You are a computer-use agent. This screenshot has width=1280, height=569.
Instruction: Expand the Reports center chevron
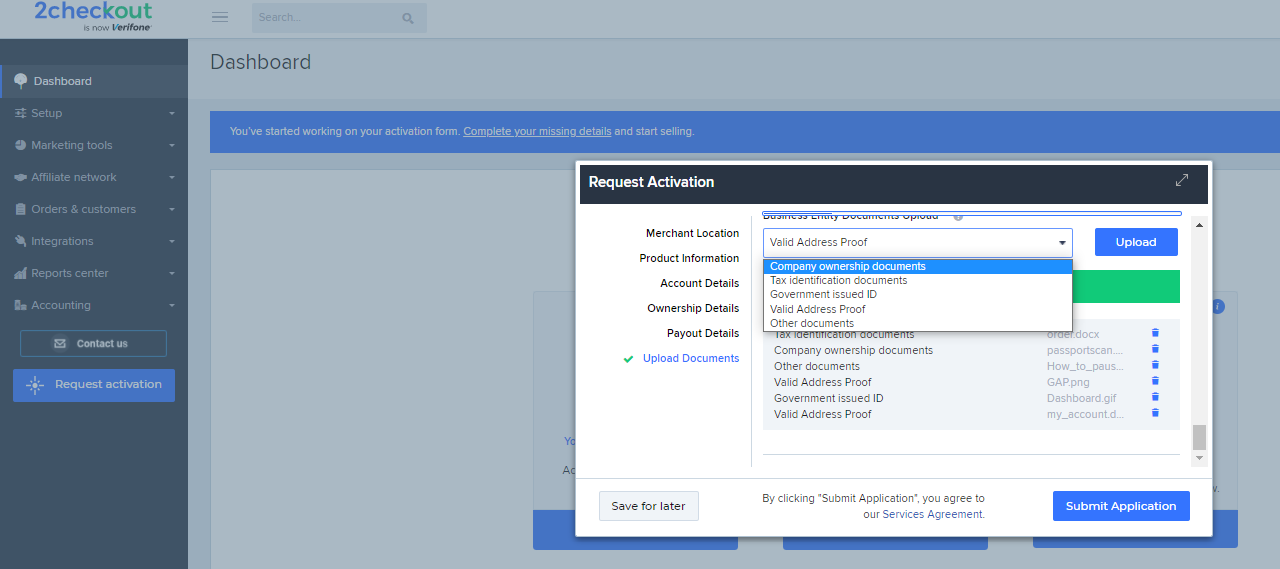[x=172, y=274]
